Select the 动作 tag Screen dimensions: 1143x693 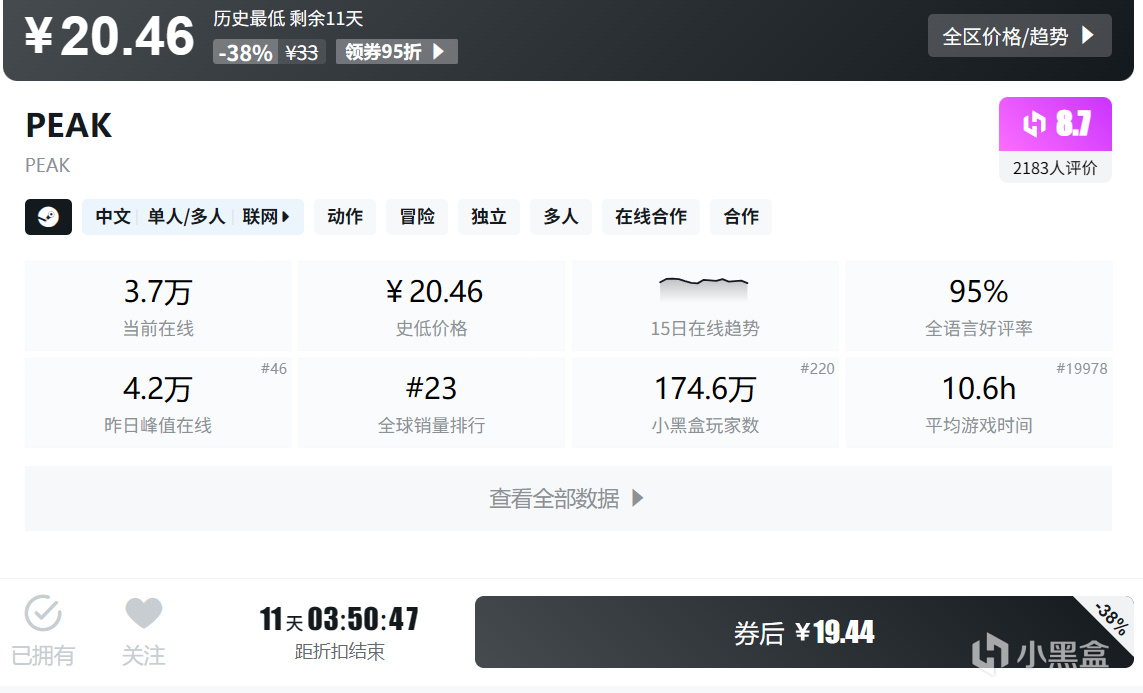(345, 216)
